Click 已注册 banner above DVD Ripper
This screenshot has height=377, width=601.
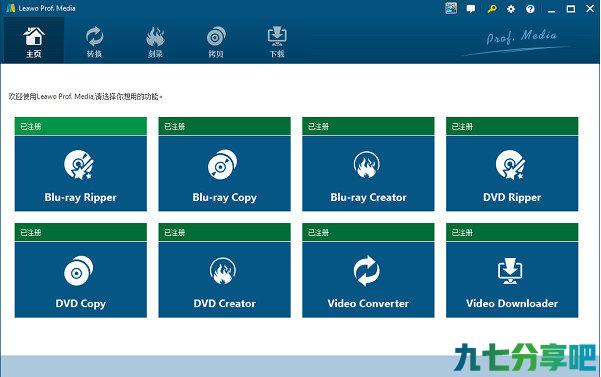pos(512,126)
